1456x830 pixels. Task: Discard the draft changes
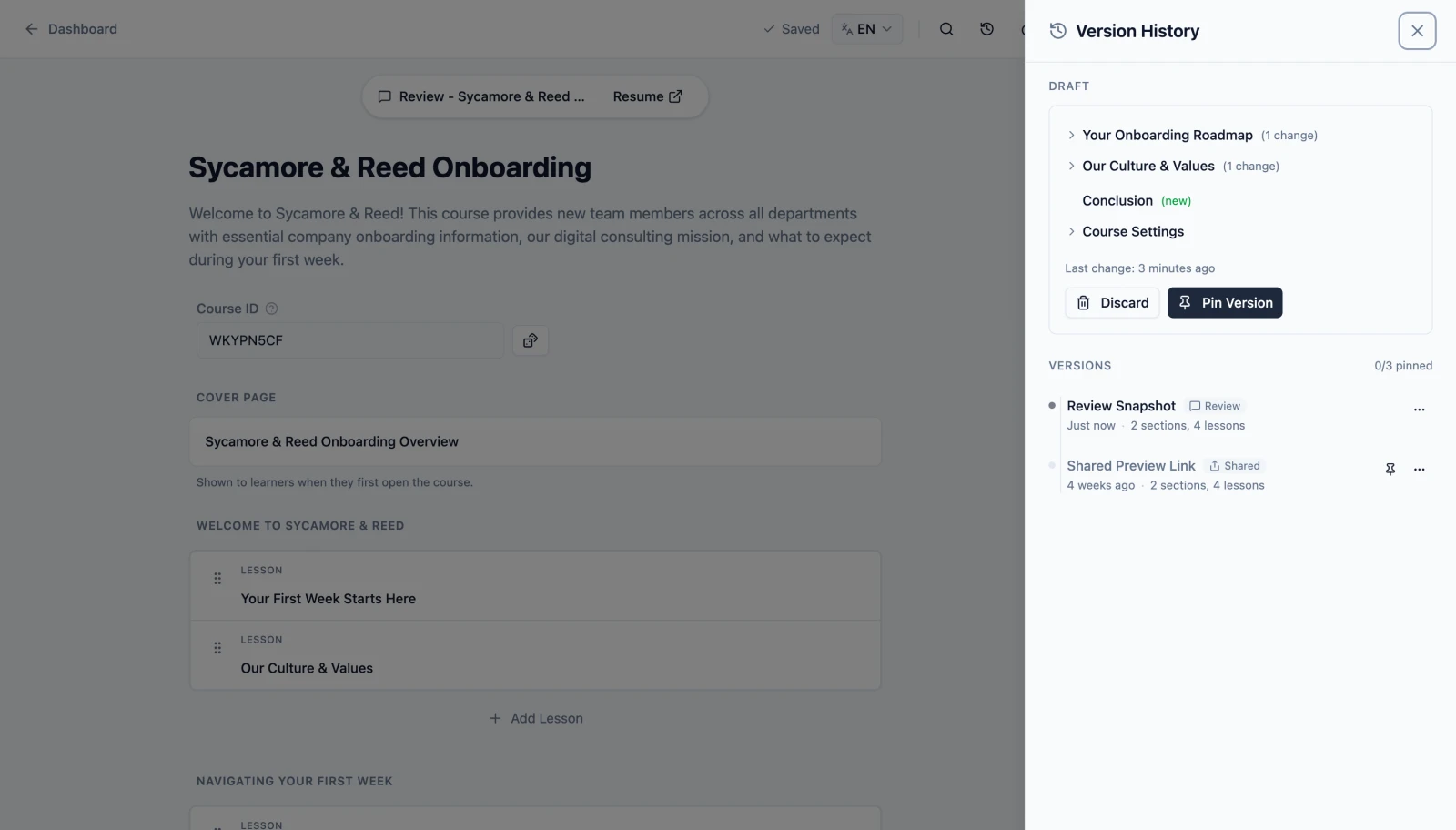point(1112,303)
